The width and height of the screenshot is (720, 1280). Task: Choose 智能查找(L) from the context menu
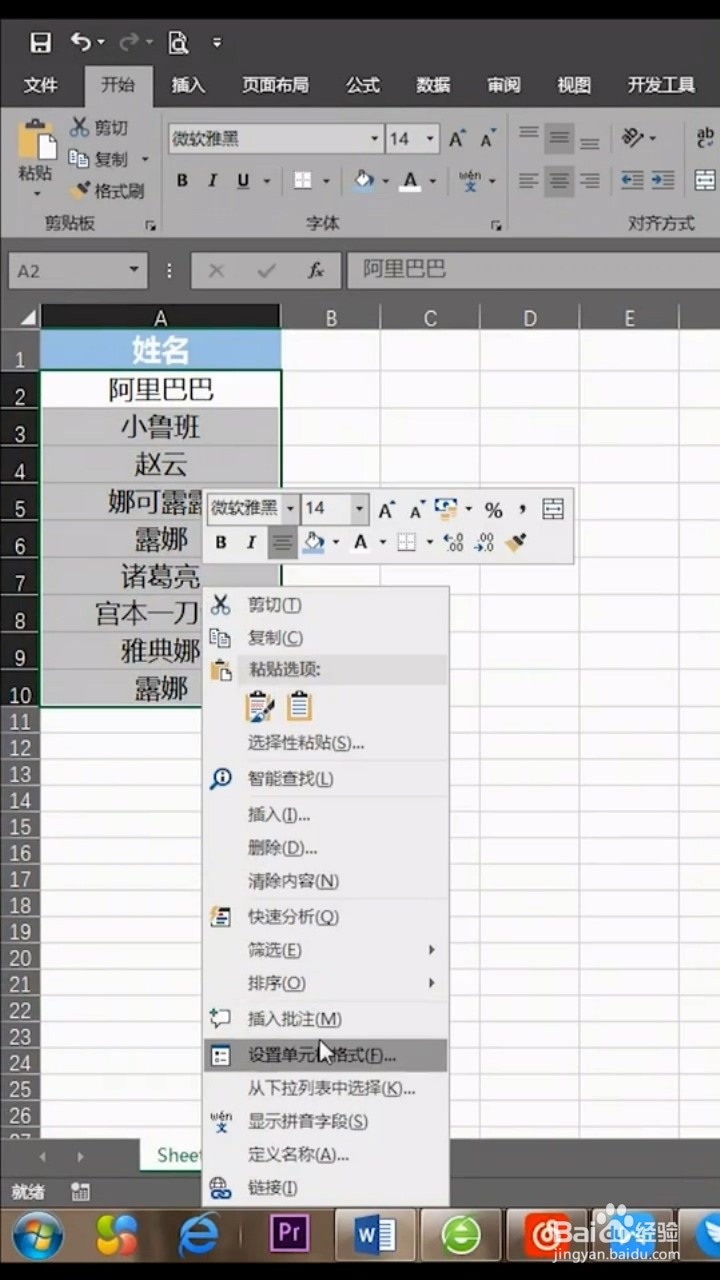coord(326,779)
